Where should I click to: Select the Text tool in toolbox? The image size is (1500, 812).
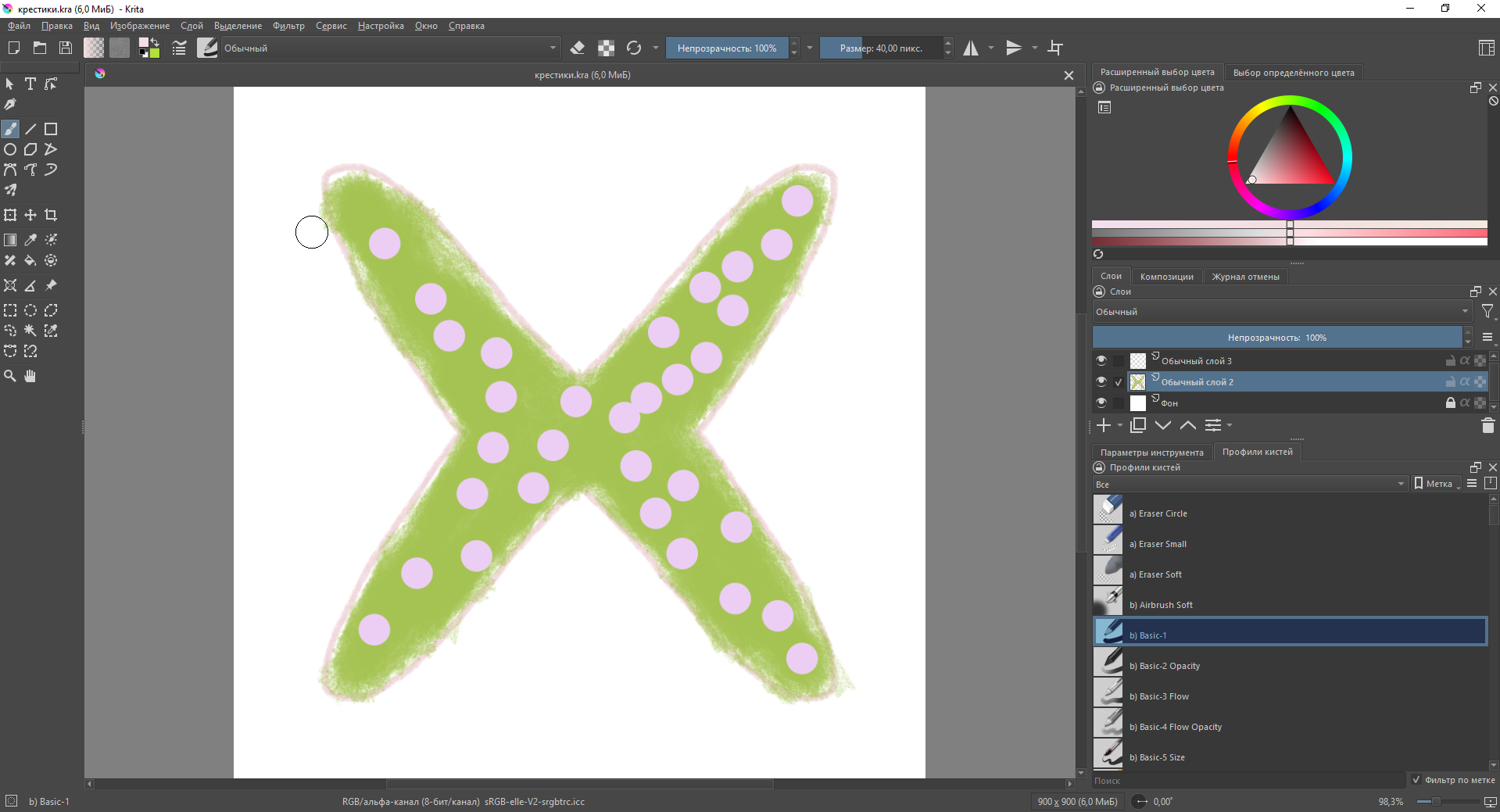pyautogui.click(x=30, y=84)
